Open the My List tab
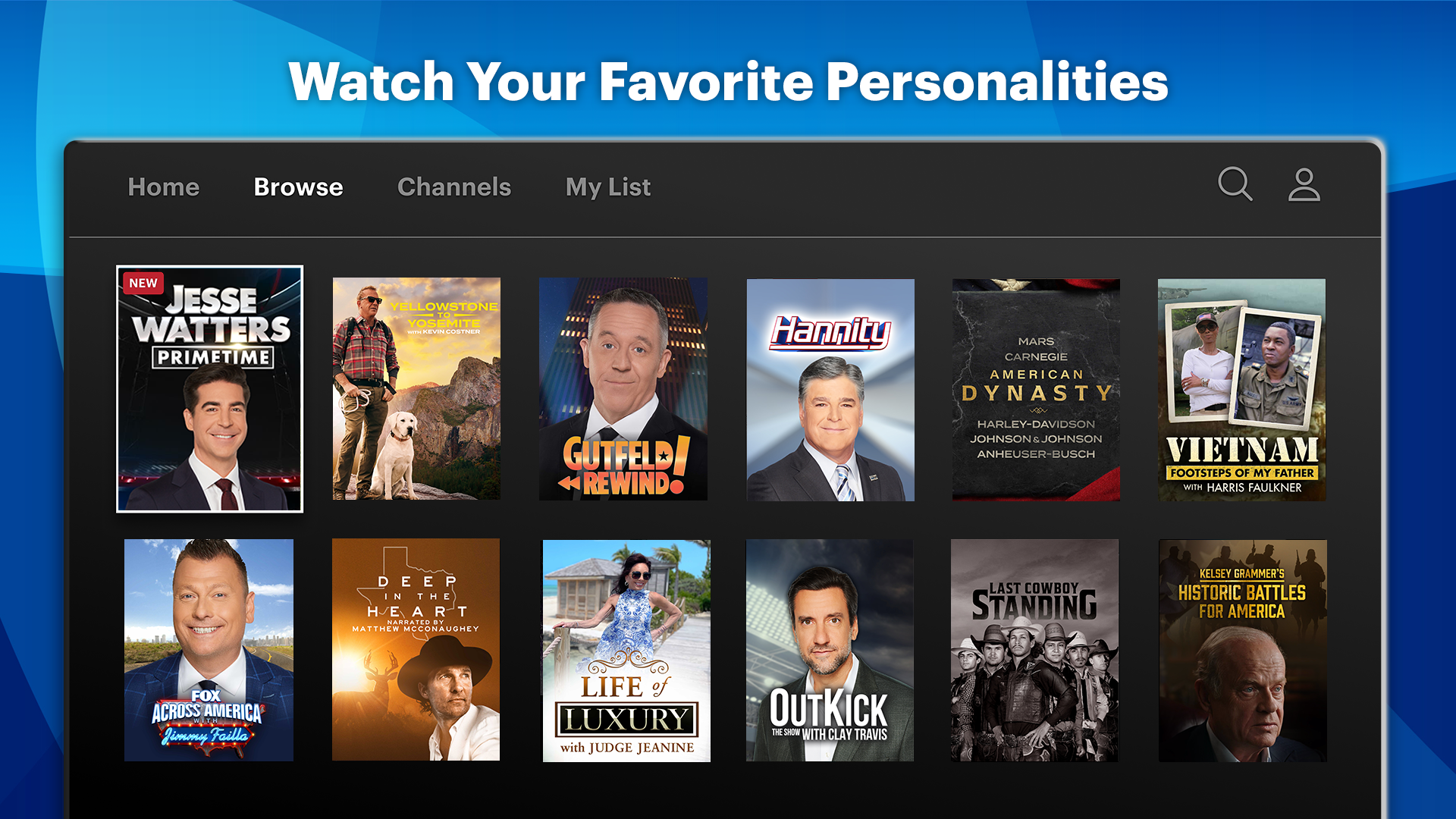1456x819 pixels. tap(608, 187)
